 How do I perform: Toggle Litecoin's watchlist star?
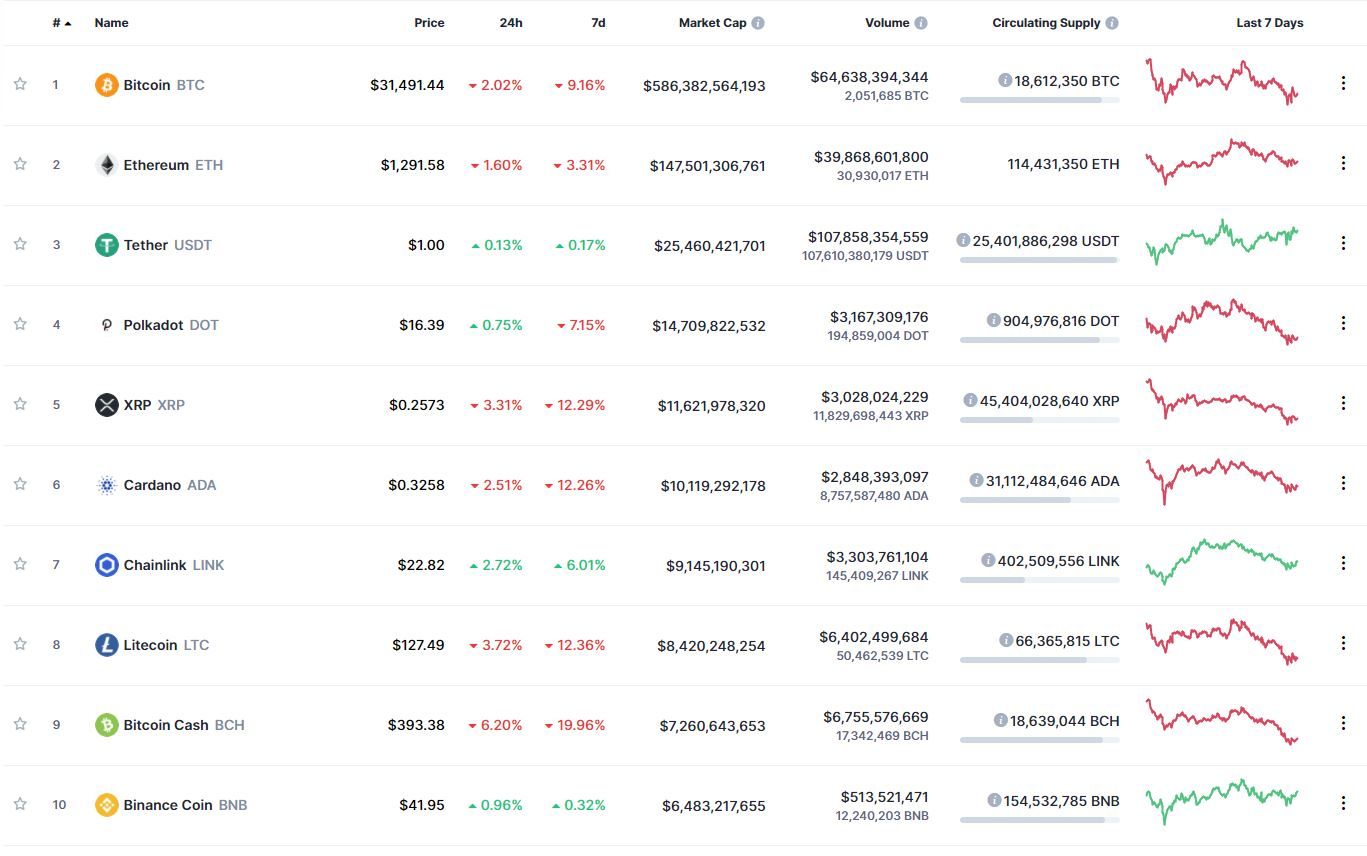coord(20,644)
